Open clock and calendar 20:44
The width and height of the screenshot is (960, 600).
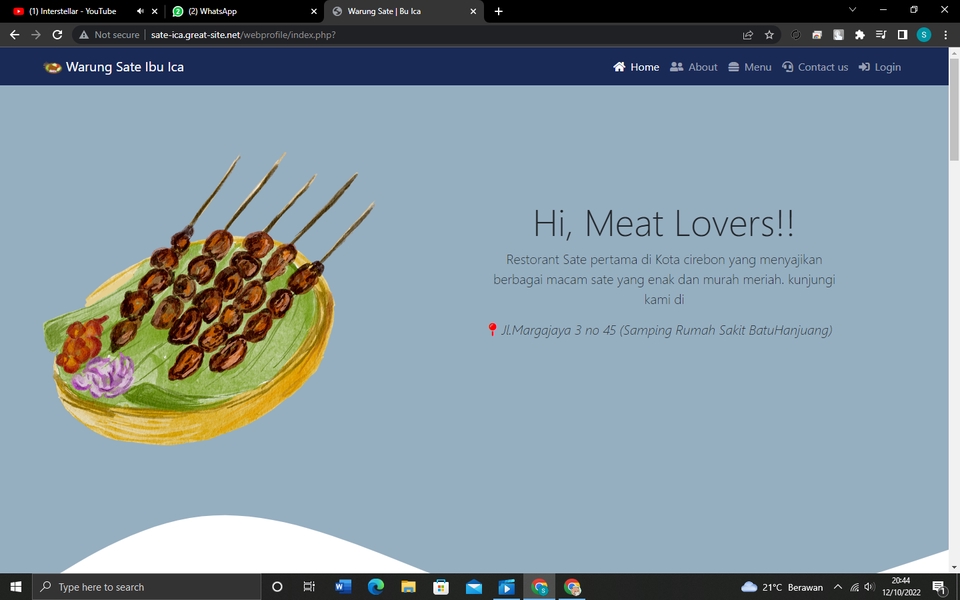tap(901, 587)
